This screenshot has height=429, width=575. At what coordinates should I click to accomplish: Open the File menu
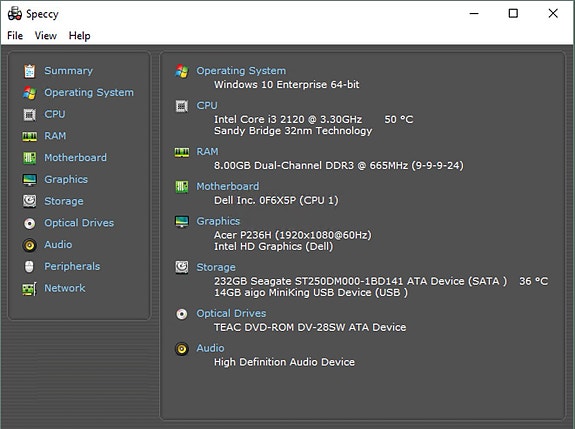tap(15, 36)
